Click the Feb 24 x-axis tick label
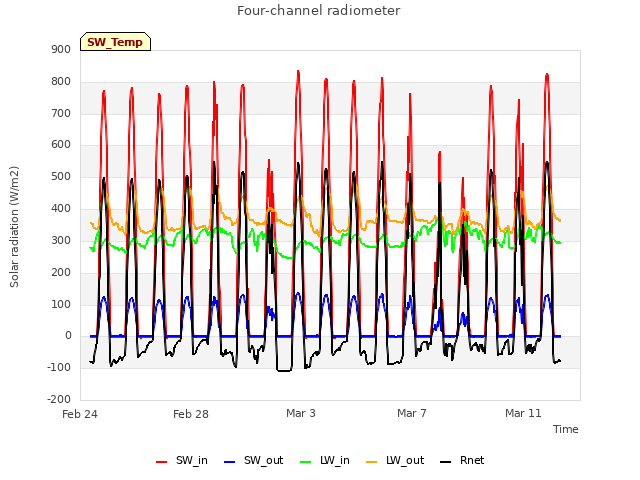Image resolution: width=640 pixels, height=480 pixels. [x=80, y=414]
